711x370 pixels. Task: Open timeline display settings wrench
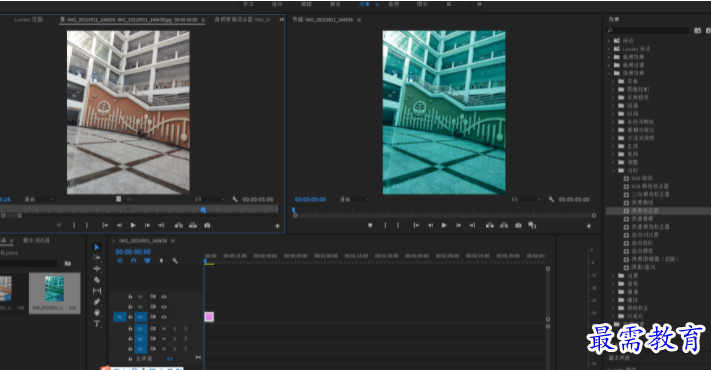tap(175, 261)
